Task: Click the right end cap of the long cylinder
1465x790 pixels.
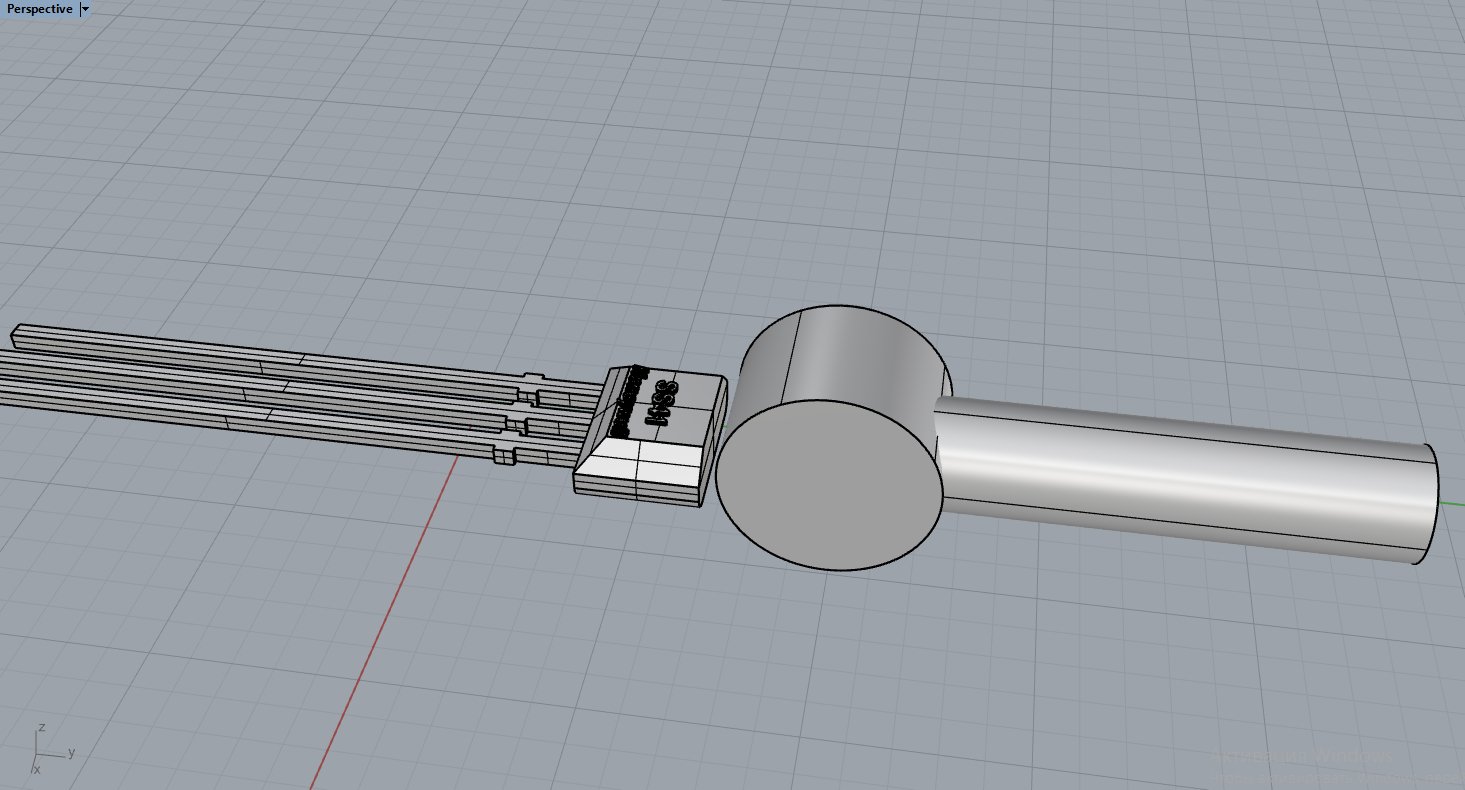Action: point(1430,505)
